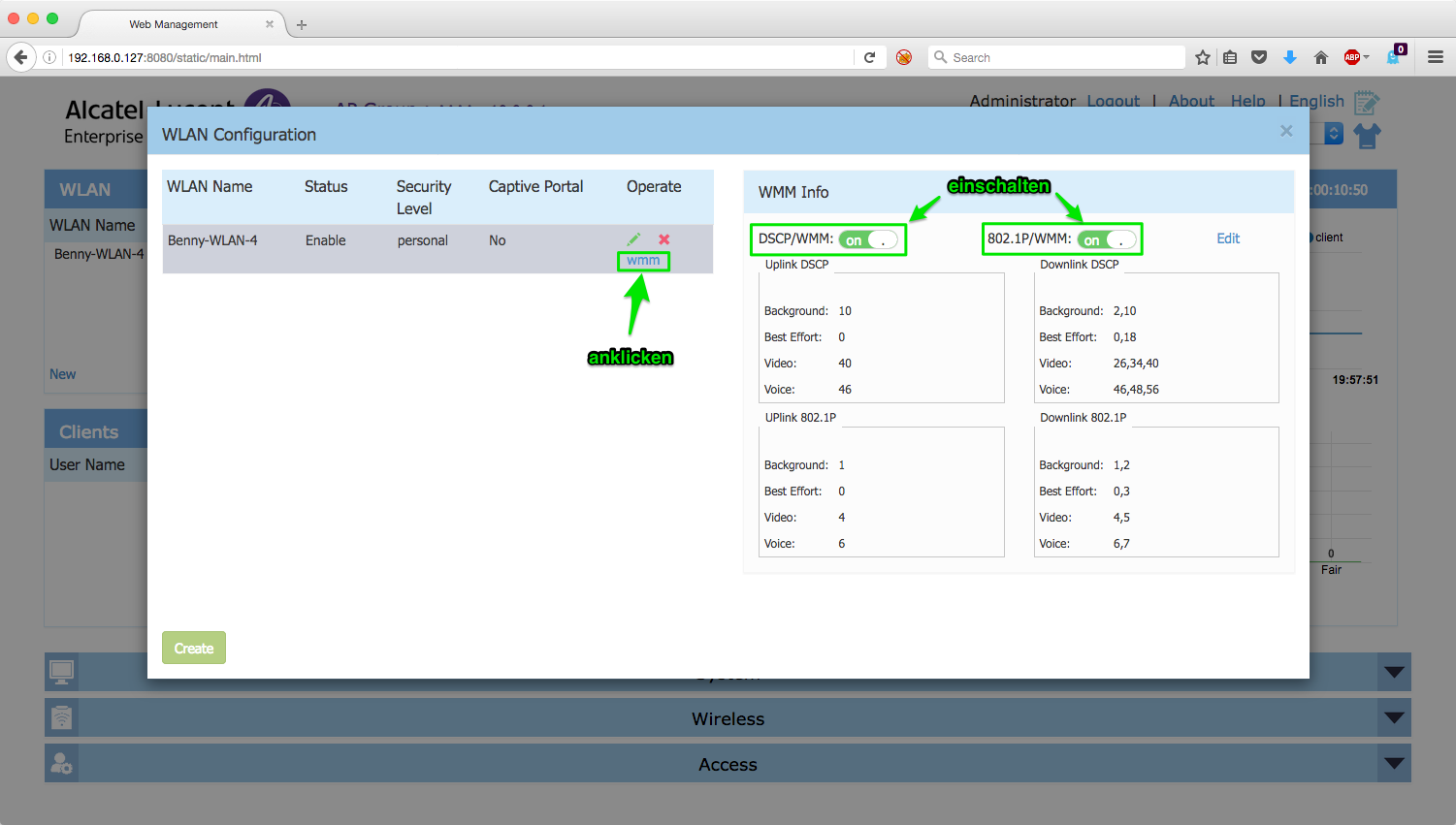The width and height of the screenshot is (1456, 825).
Task: Click the green Create button
Action: pyautogui.click(x=194, y=649)
